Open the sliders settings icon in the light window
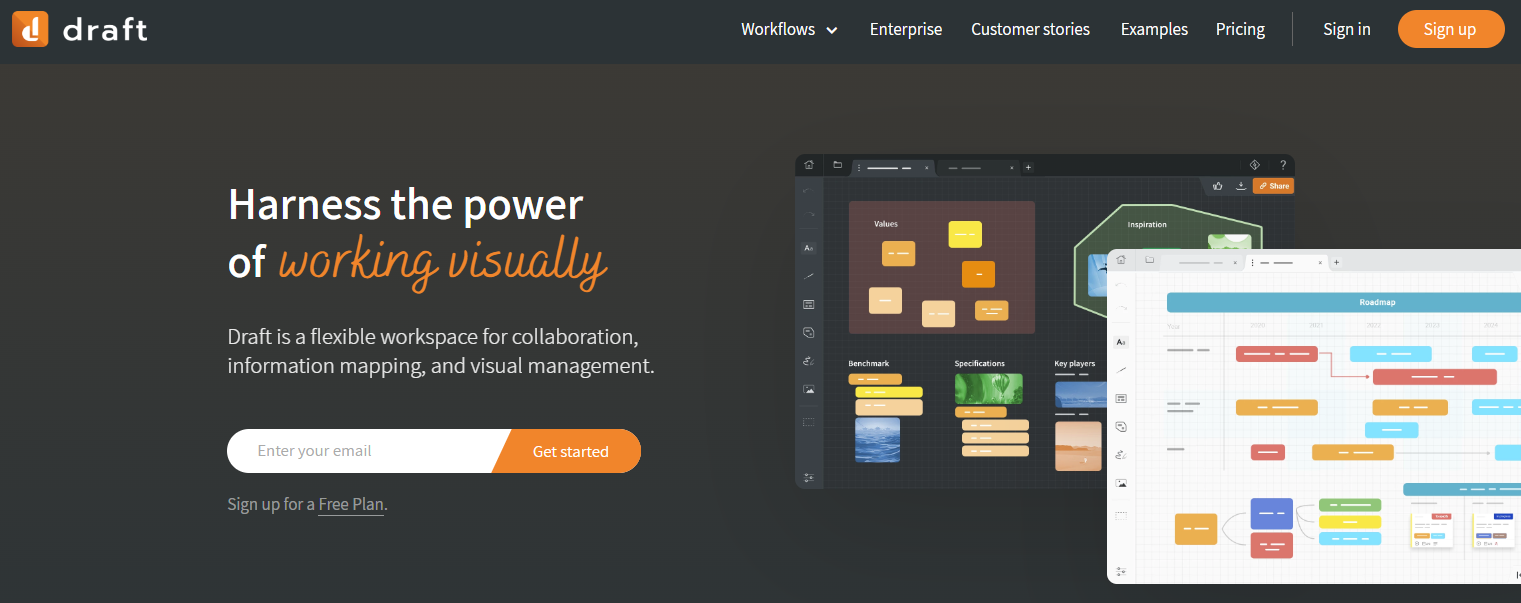The width and height of the screenshot is (1521, 603). 1121,571
